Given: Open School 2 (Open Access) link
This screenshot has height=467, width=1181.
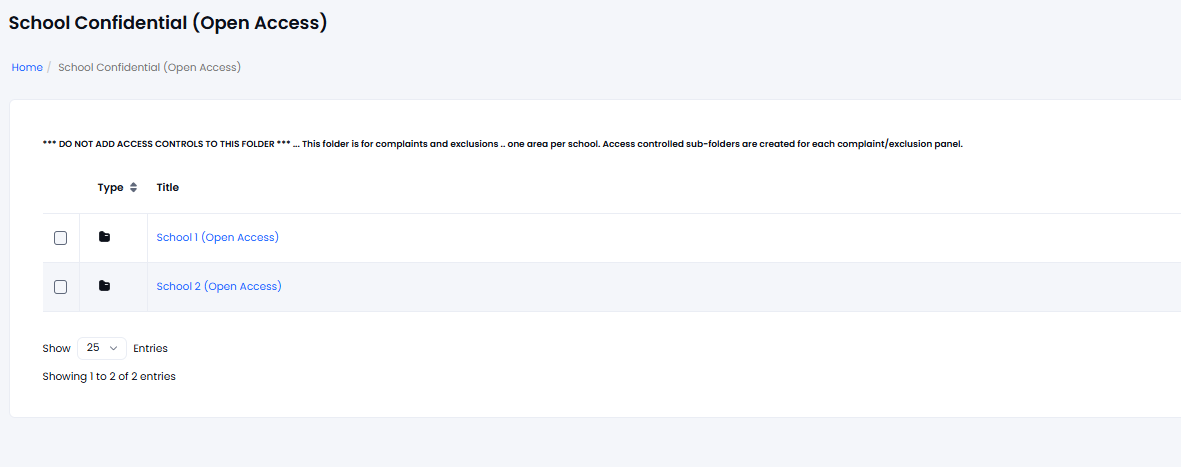Looking at the screenshot, I should 218,286.
